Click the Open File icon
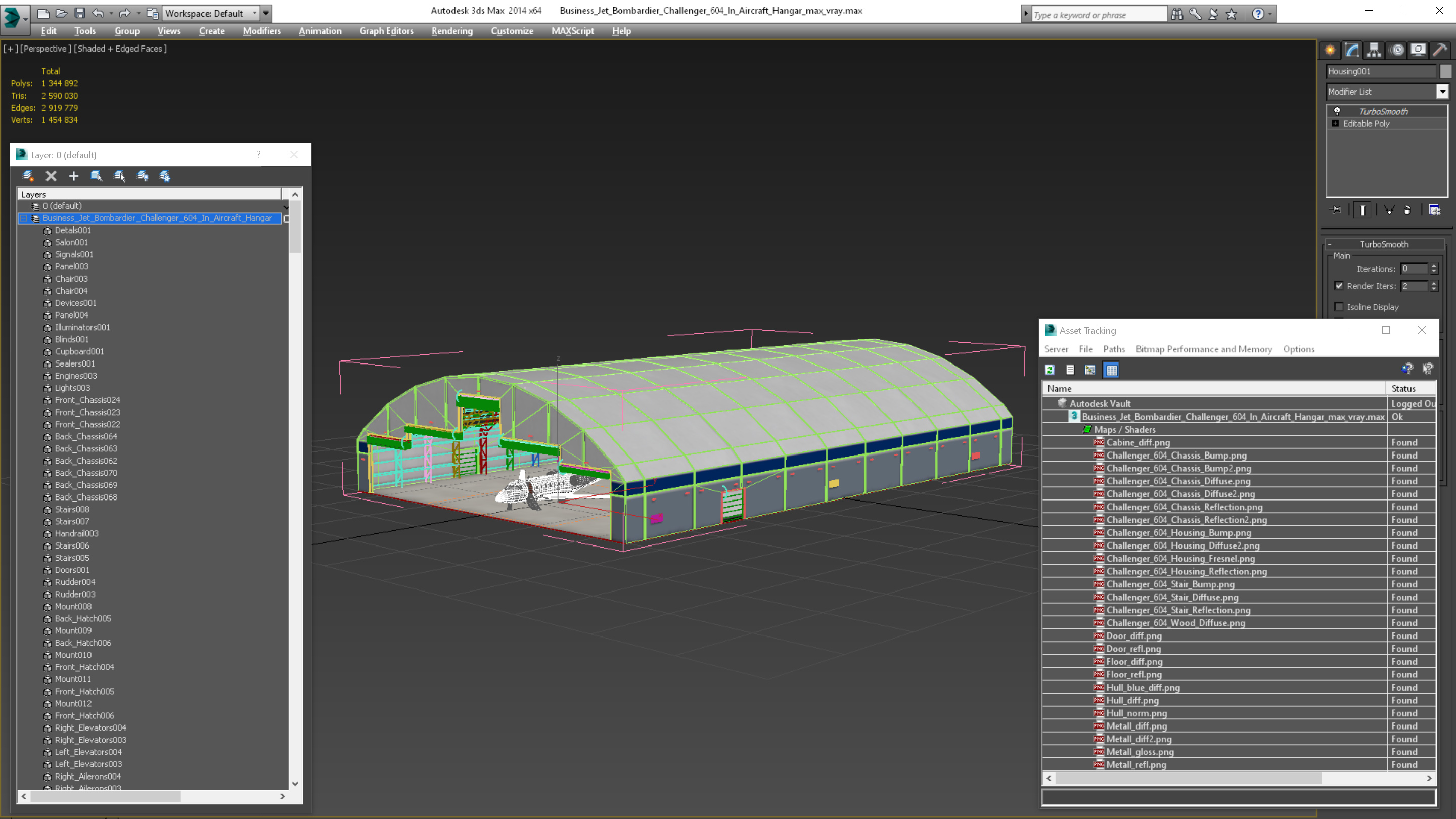Viewport: 1456px width, 819px height. [x=61, y=13]
